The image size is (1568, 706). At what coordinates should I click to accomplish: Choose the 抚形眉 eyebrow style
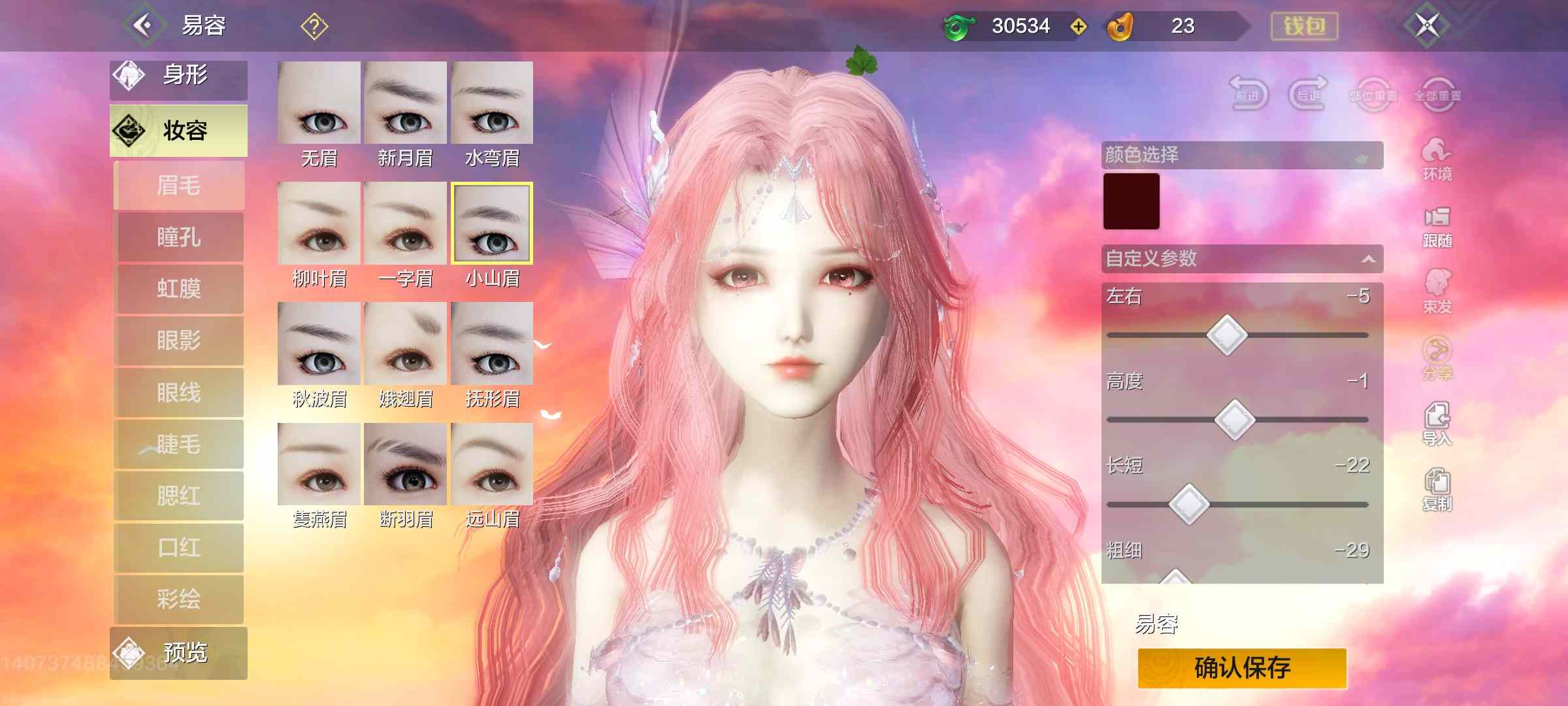tap(492, 343)
